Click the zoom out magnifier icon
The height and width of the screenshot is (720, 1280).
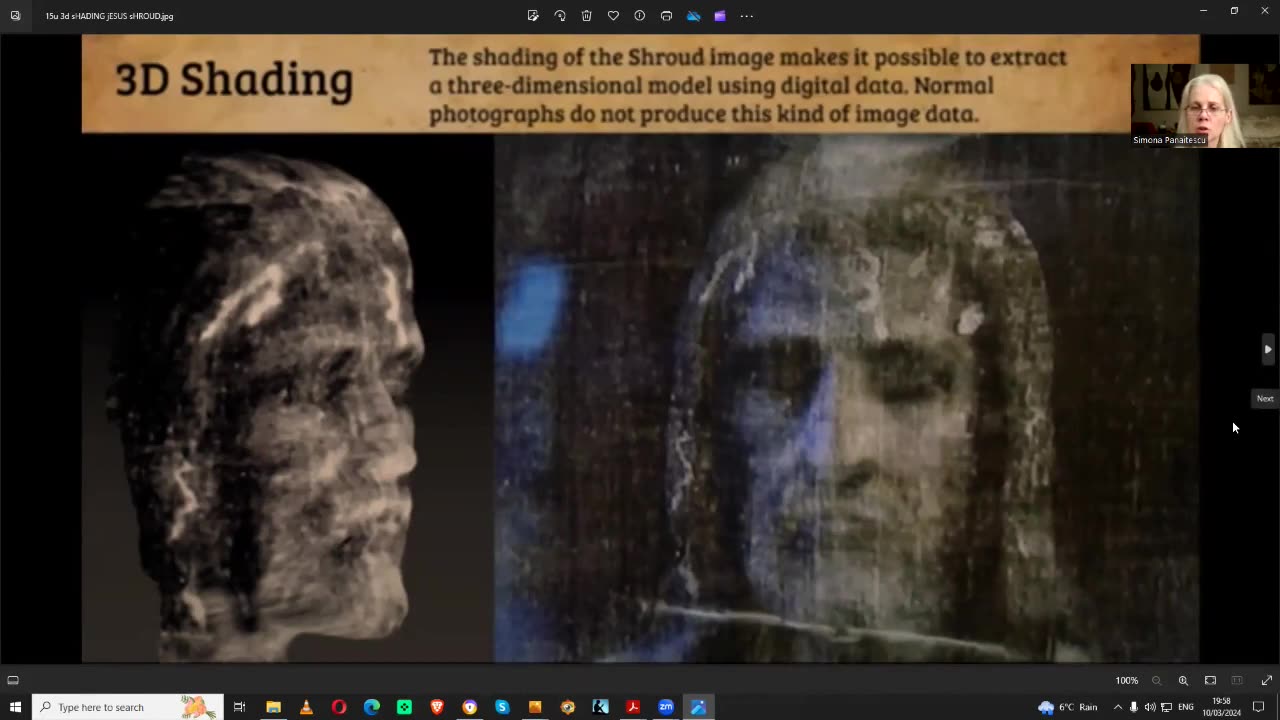click(1157, 680)
